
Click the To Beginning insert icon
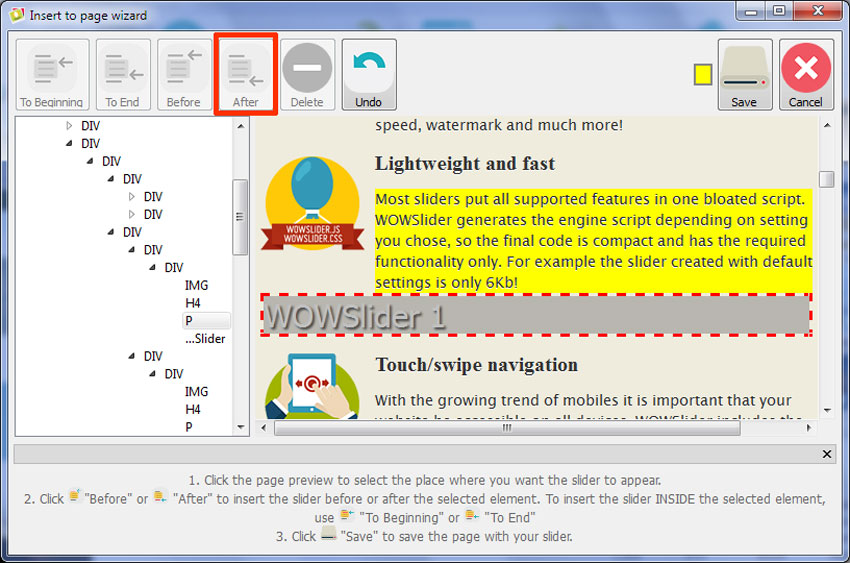(x=52, y=74)
